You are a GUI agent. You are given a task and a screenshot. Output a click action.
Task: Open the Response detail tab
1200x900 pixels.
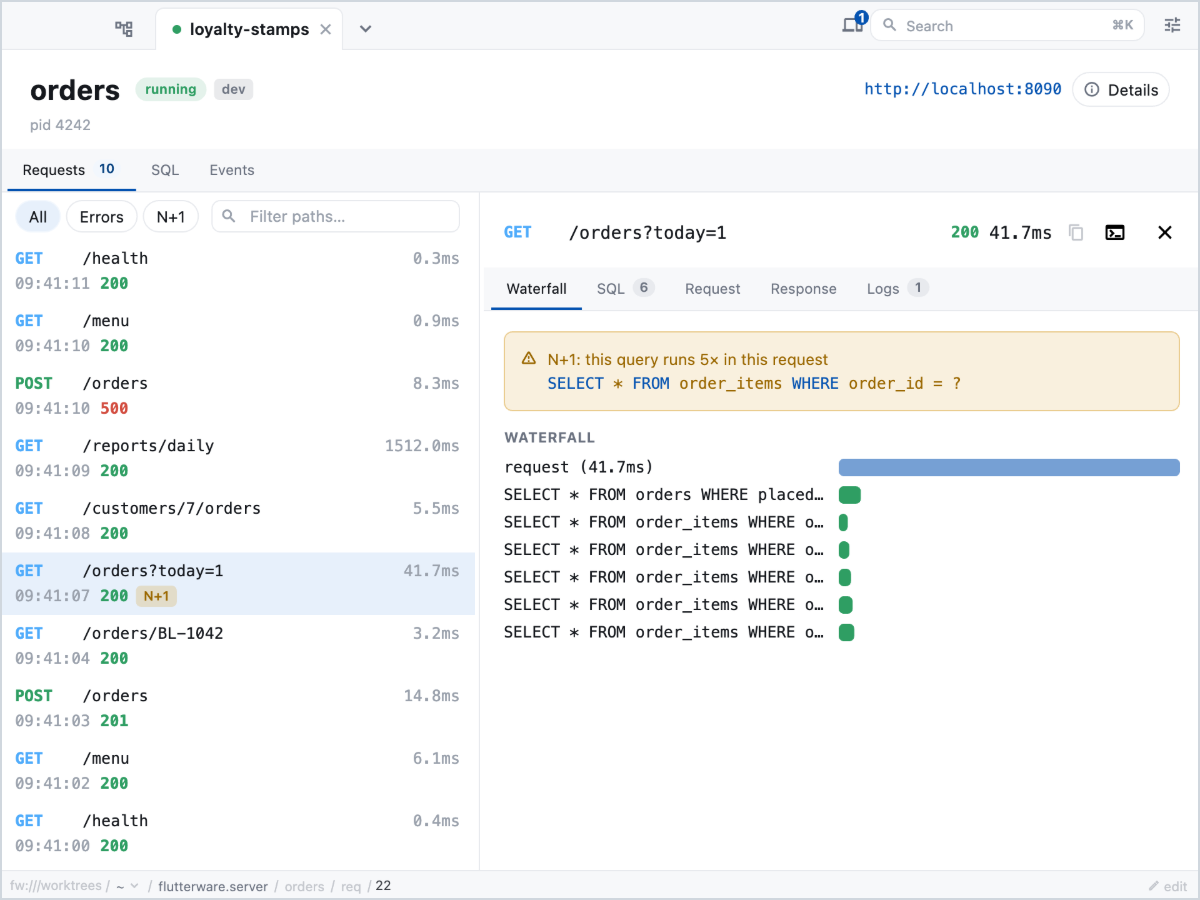pyautogui.click(x=803, y=289)
